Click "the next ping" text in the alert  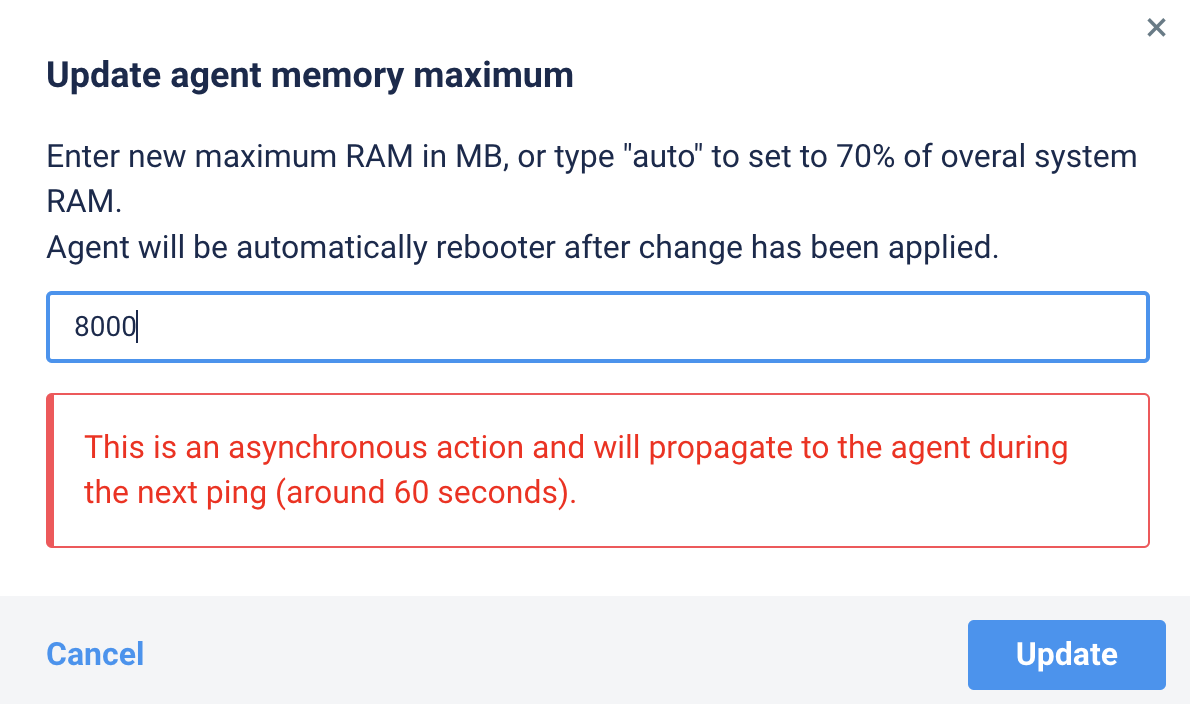click(175, 493)
